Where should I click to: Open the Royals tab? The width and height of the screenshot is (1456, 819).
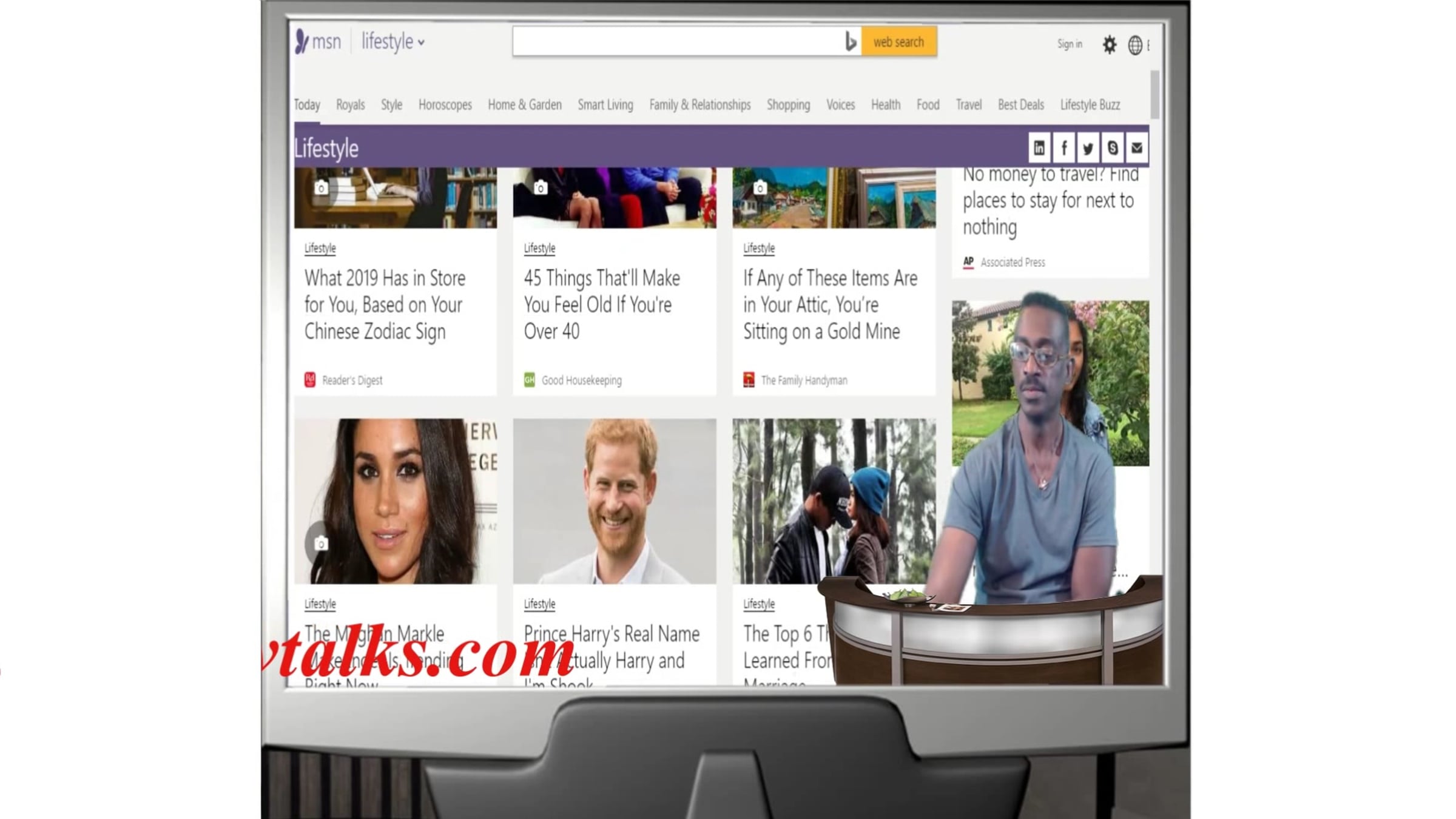pyautogui.click(x=350, y=104)
